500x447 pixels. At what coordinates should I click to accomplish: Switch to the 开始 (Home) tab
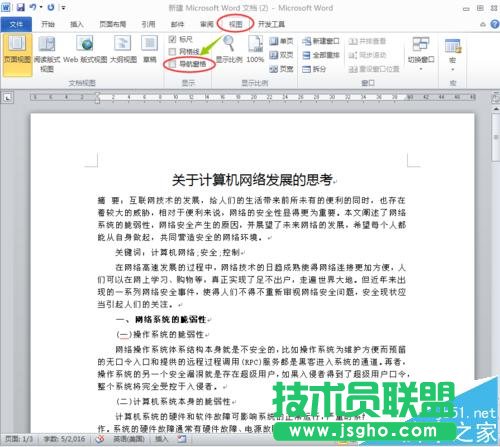coord(48,24)
